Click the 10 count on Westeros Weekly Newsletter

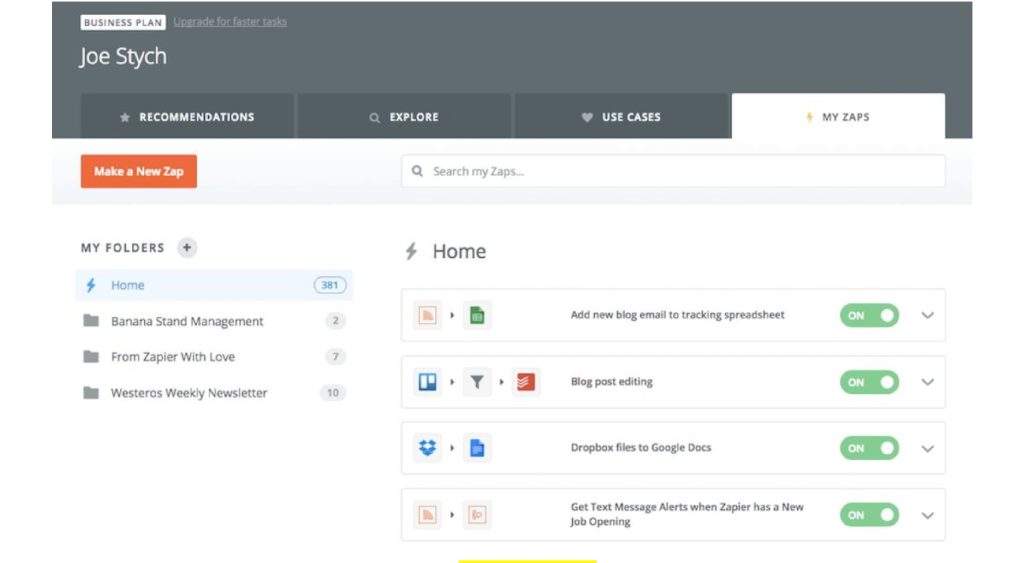pyautogui.click(x=332, y=393)
